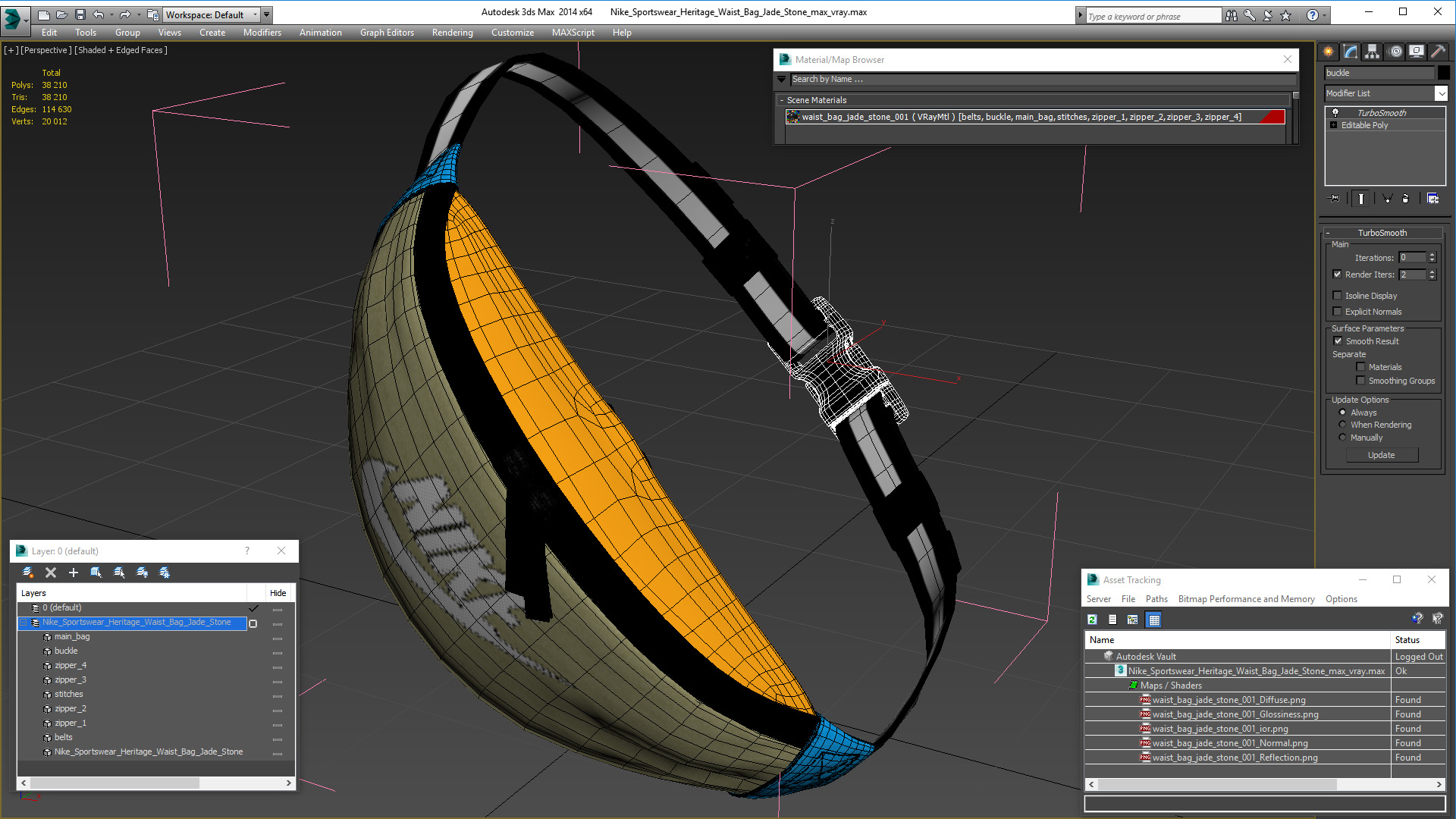
Task: Click the Layer dialog horizontal scrollbar
Action: [156, 783]
